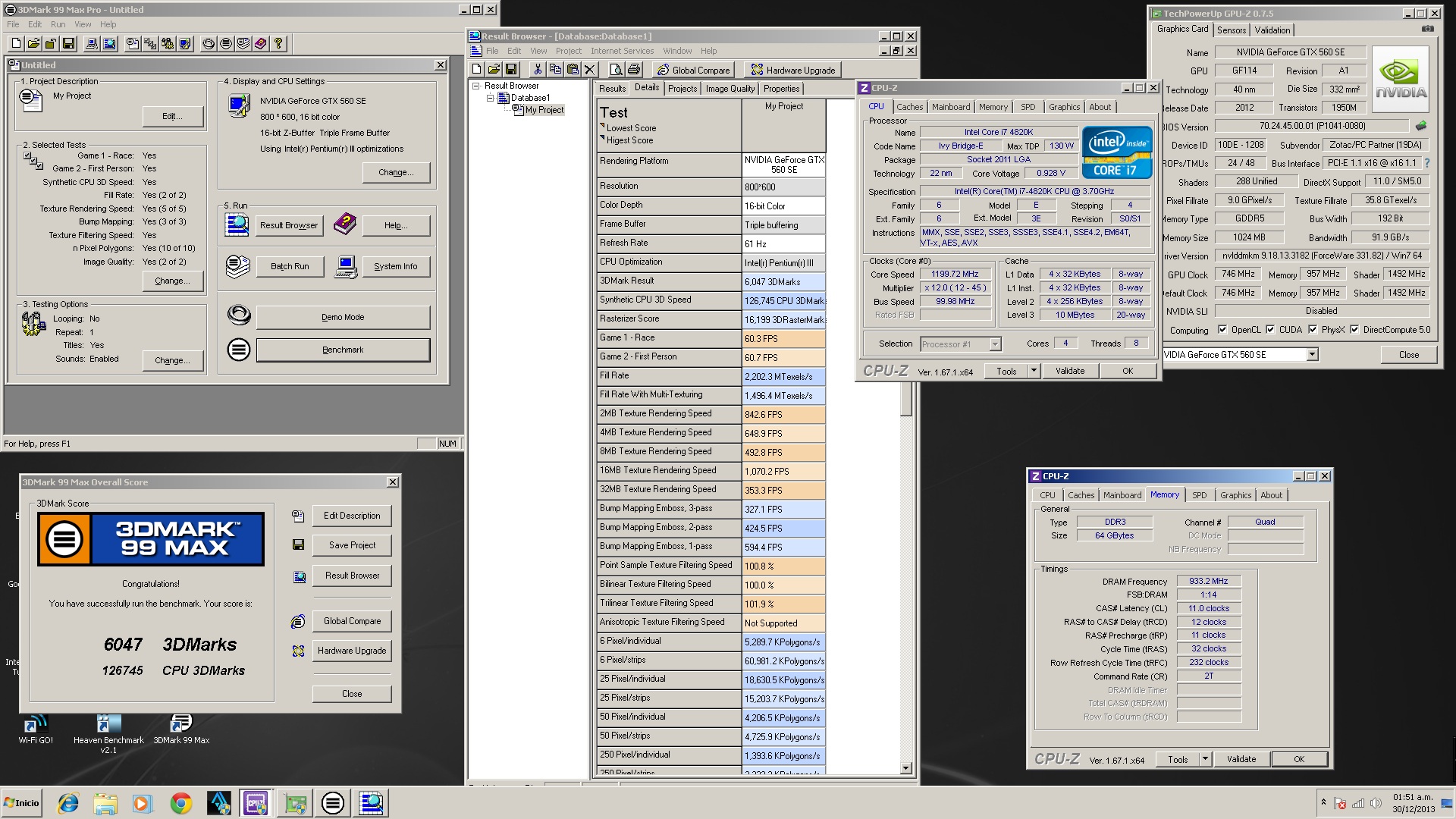Toggle CUDA checkbox in GPU-Z
This screenshot has height=819, width=1456.
click(x=1270, y=330)
